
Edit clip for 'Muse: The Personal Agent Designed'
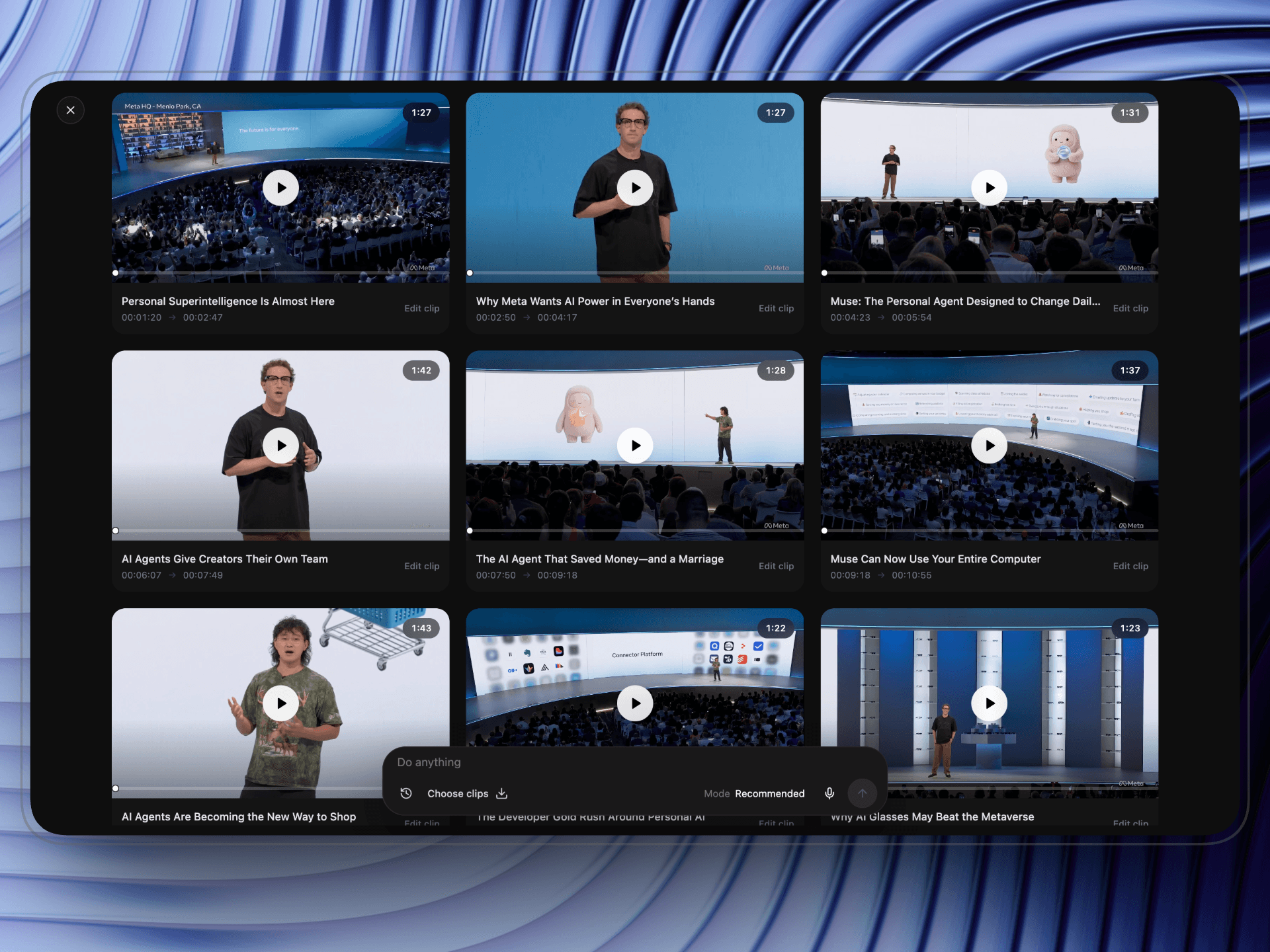pyautogui.click(x=1130, y=308)
